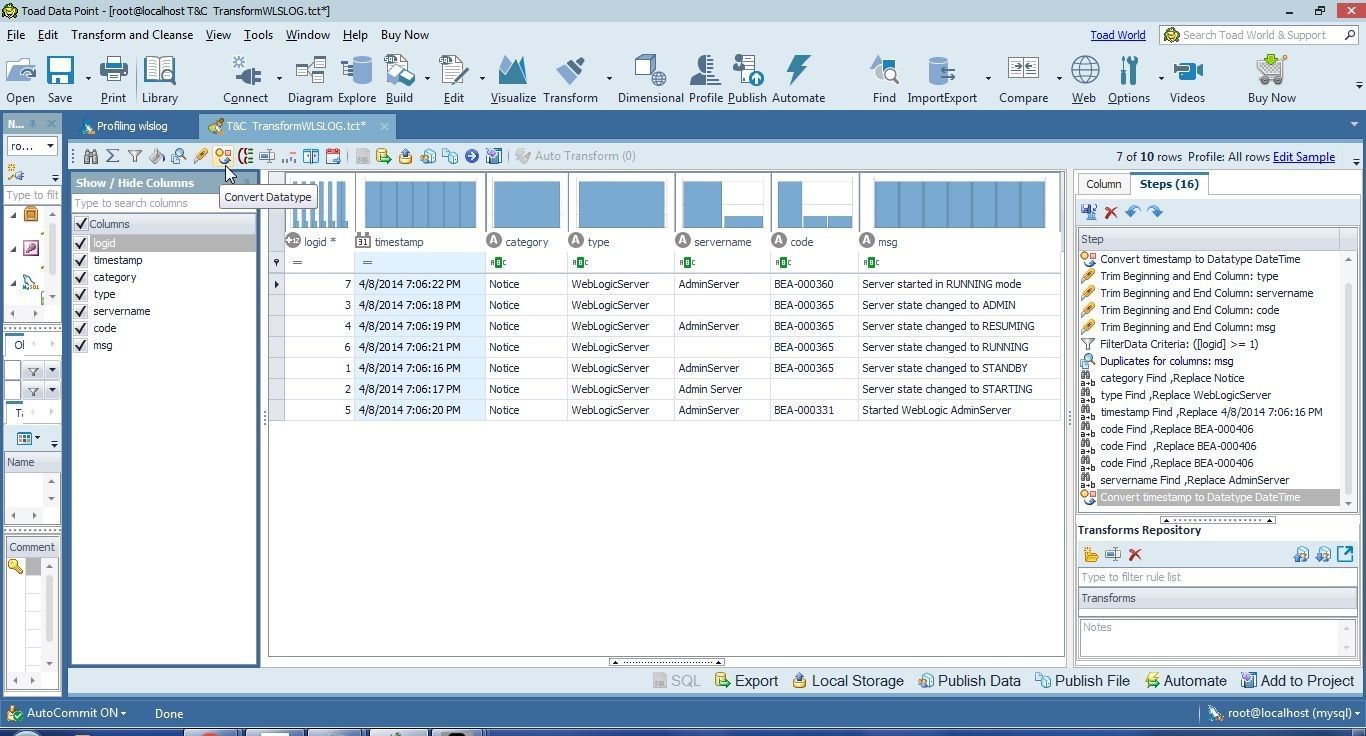Open the Options button dropdown arrow

tap(1161, 78)
